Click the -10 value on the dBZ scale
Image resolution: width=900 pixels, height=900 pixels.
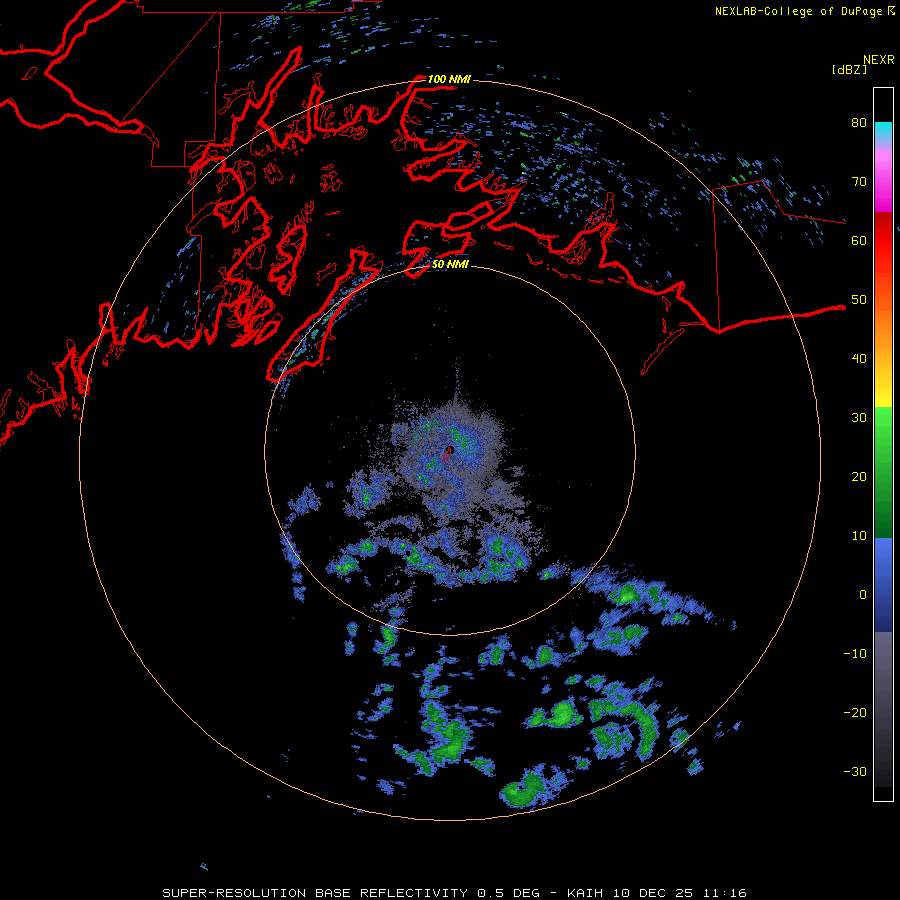(x=855, y=654)
